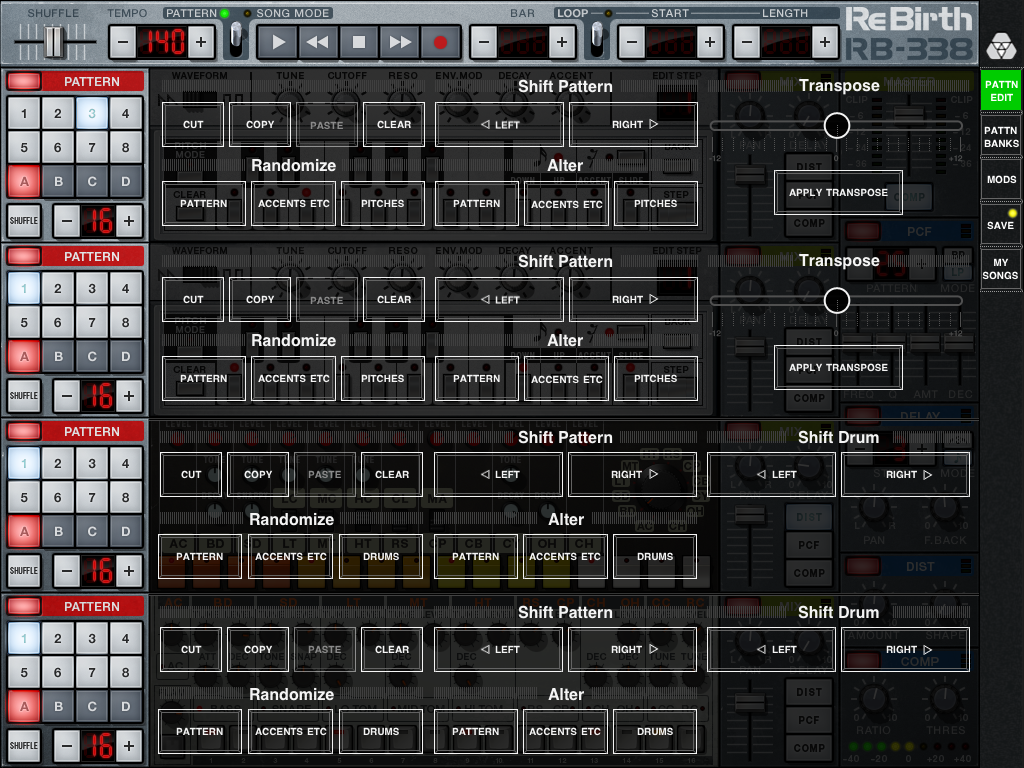This screenshot has width=1024, height=768.
Task: Shift Drum RIGHT in third row
Action: point(906,475)
